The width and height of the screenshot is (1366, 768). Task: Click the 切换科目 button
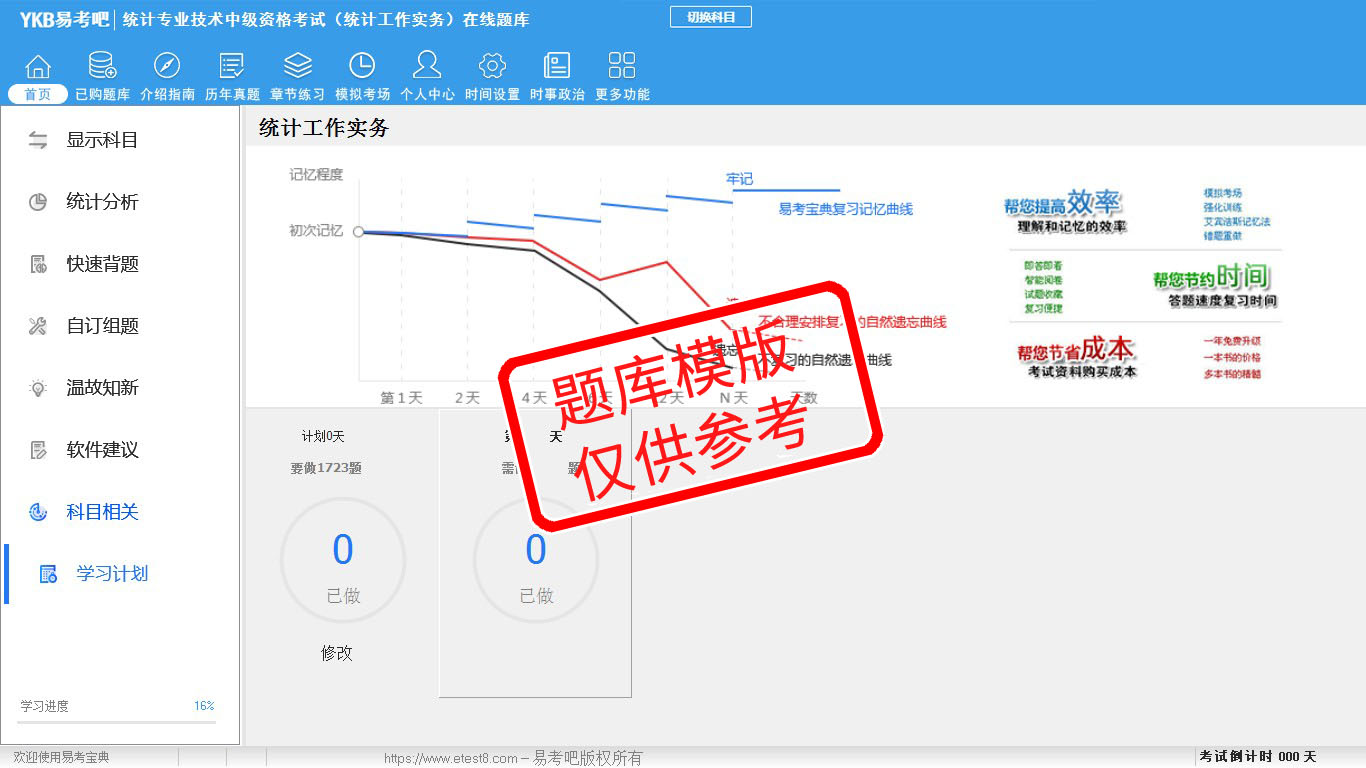(710, 17)
